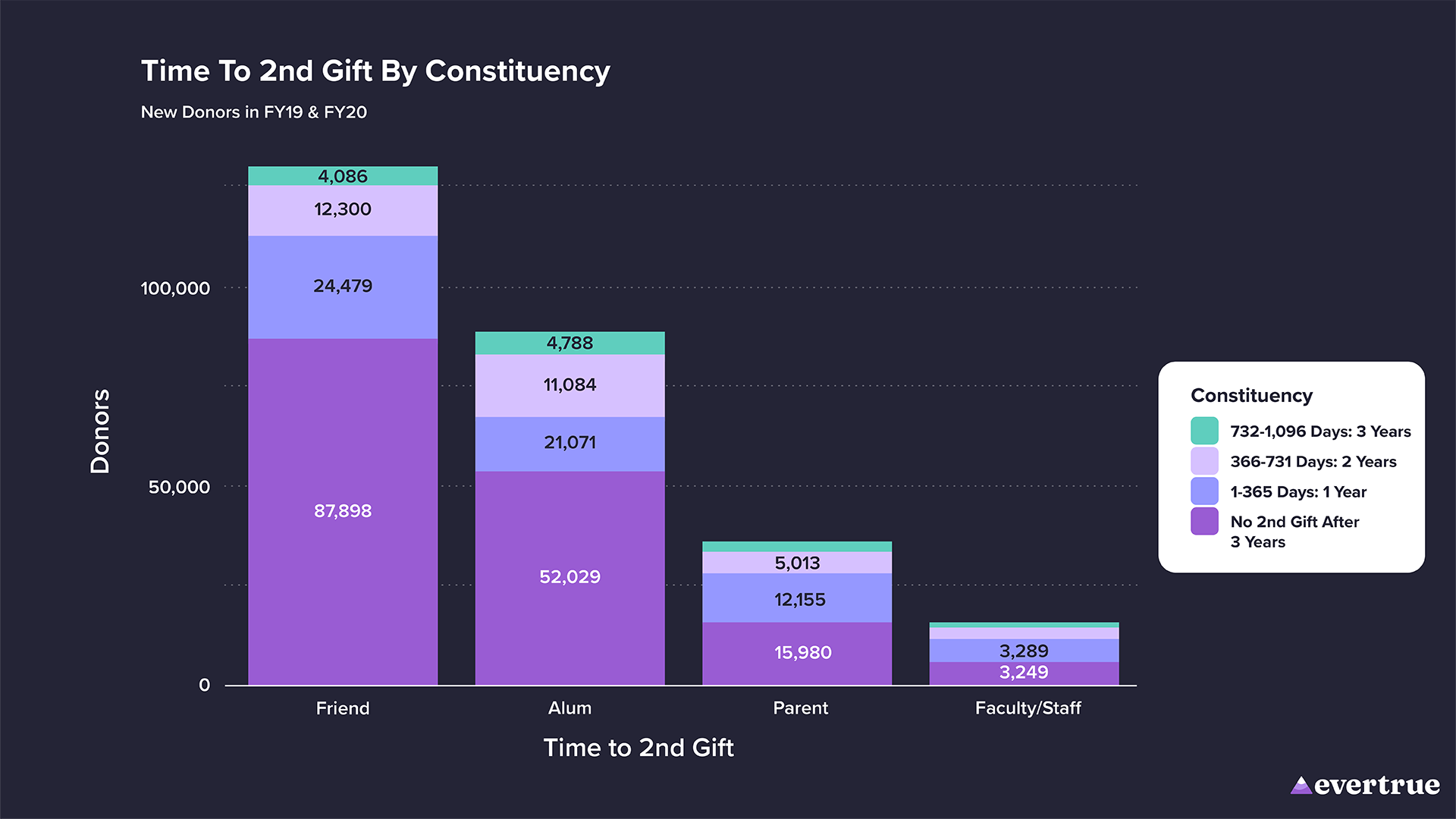Screen dimensions: 1456x819
Task: Click the Alum bar's 21,071 segment
Action: point(570,443)
